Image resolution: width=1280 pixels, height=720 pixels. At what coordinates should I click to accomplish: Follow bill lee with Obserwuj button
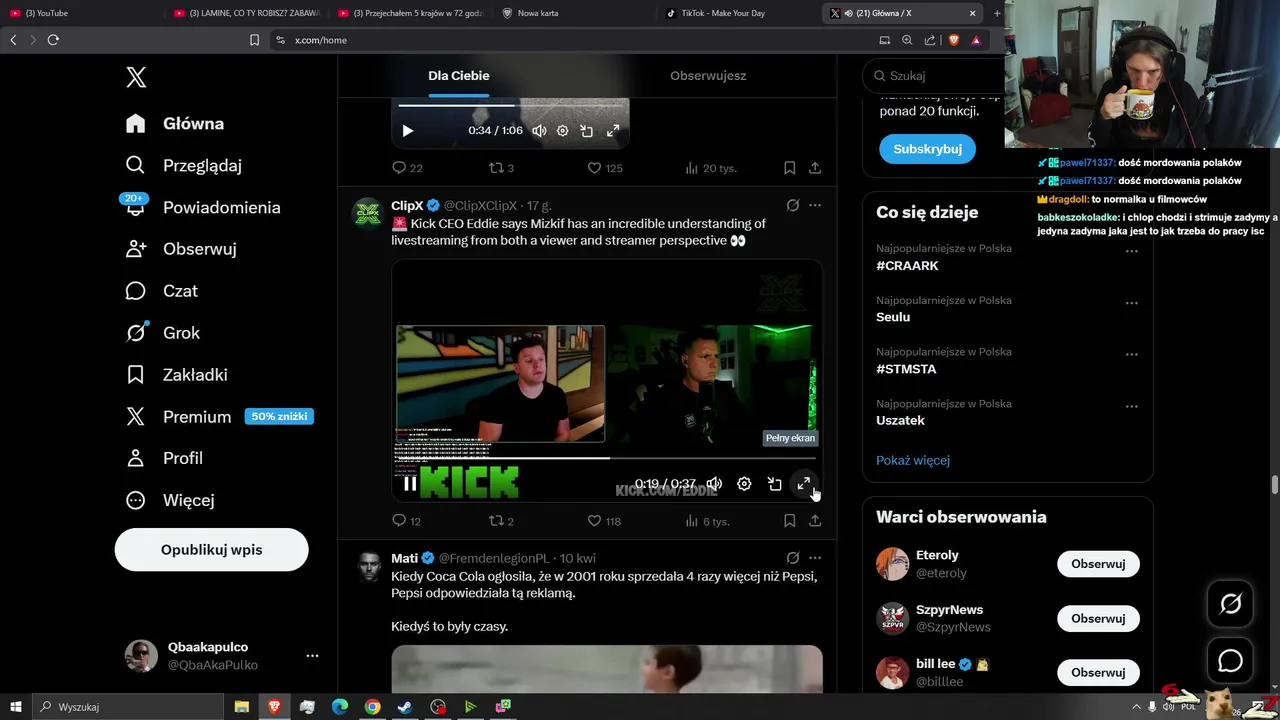coord(1098,673)
